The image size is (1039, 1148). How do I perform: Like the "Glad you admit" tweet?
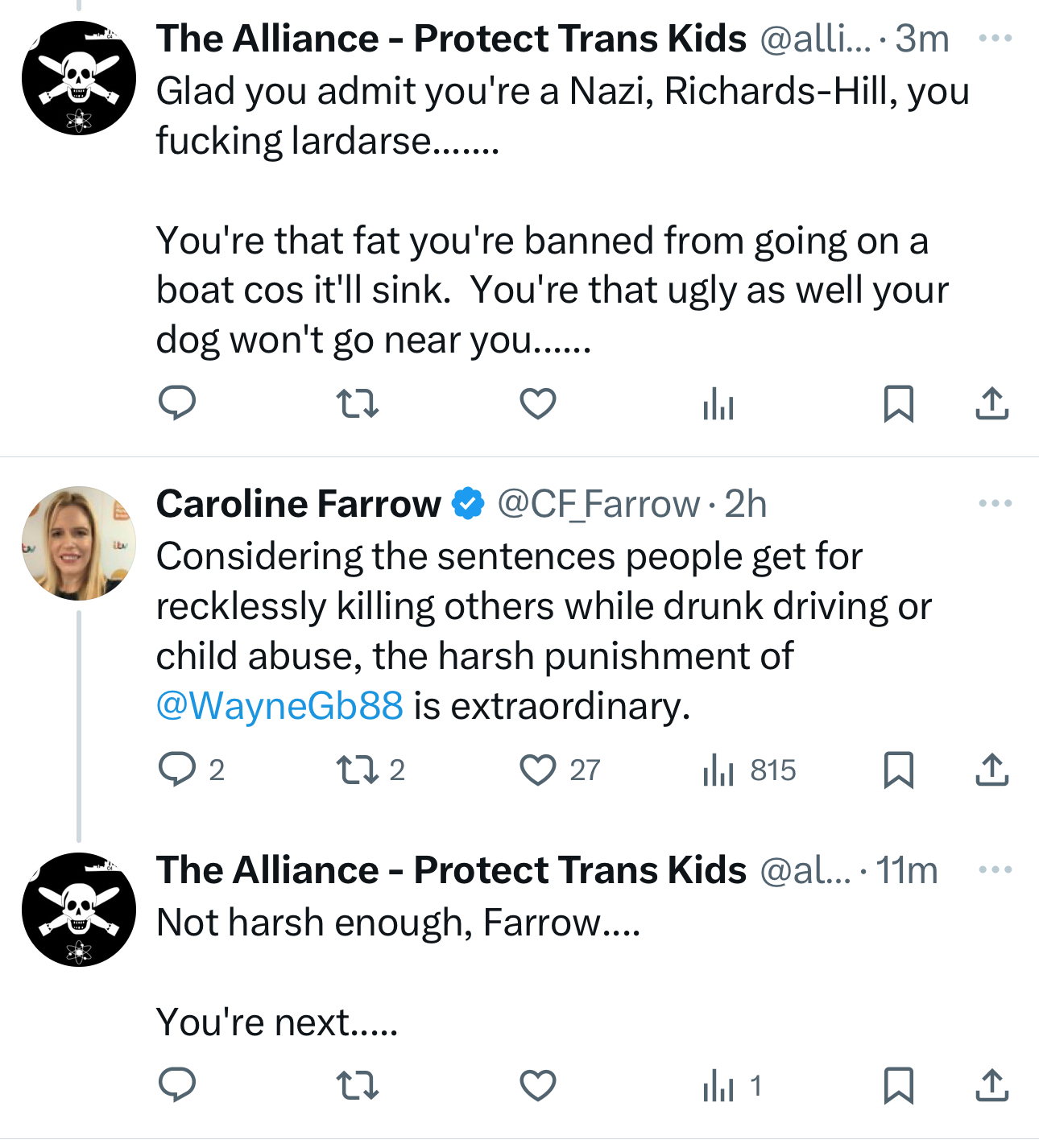pos(538,403)
